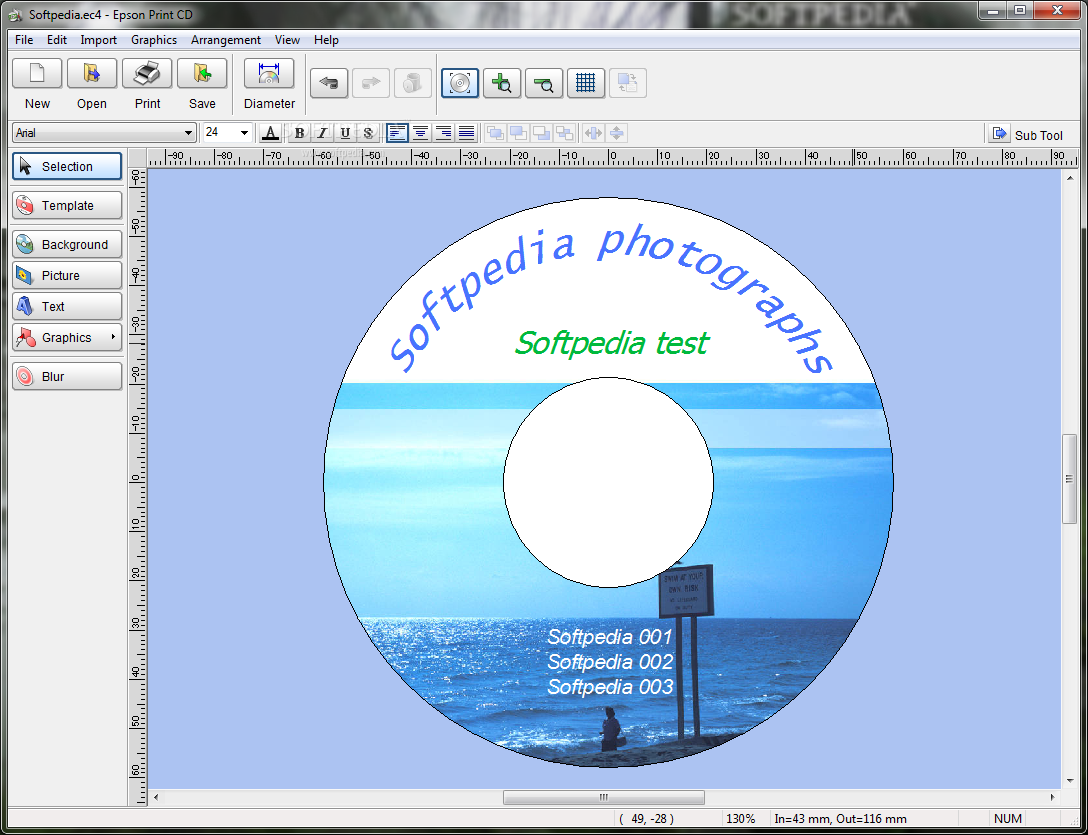Click the horizontal scrollbar right arrow
The width and height of the screenshot is (1088, 835).
pyautogui.click(x=1053, y=797)
